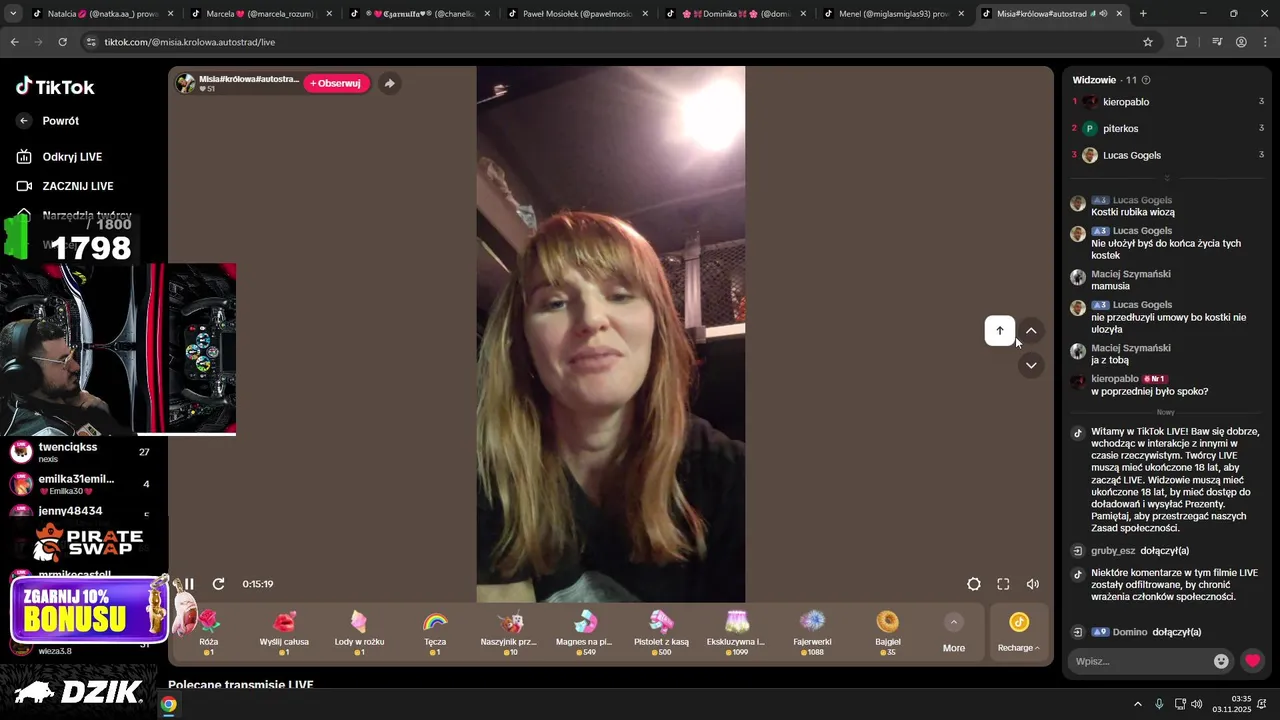Send the Fajerwerki gift
The height and width of the screenshot is (720, 1280).
point(812,632)
